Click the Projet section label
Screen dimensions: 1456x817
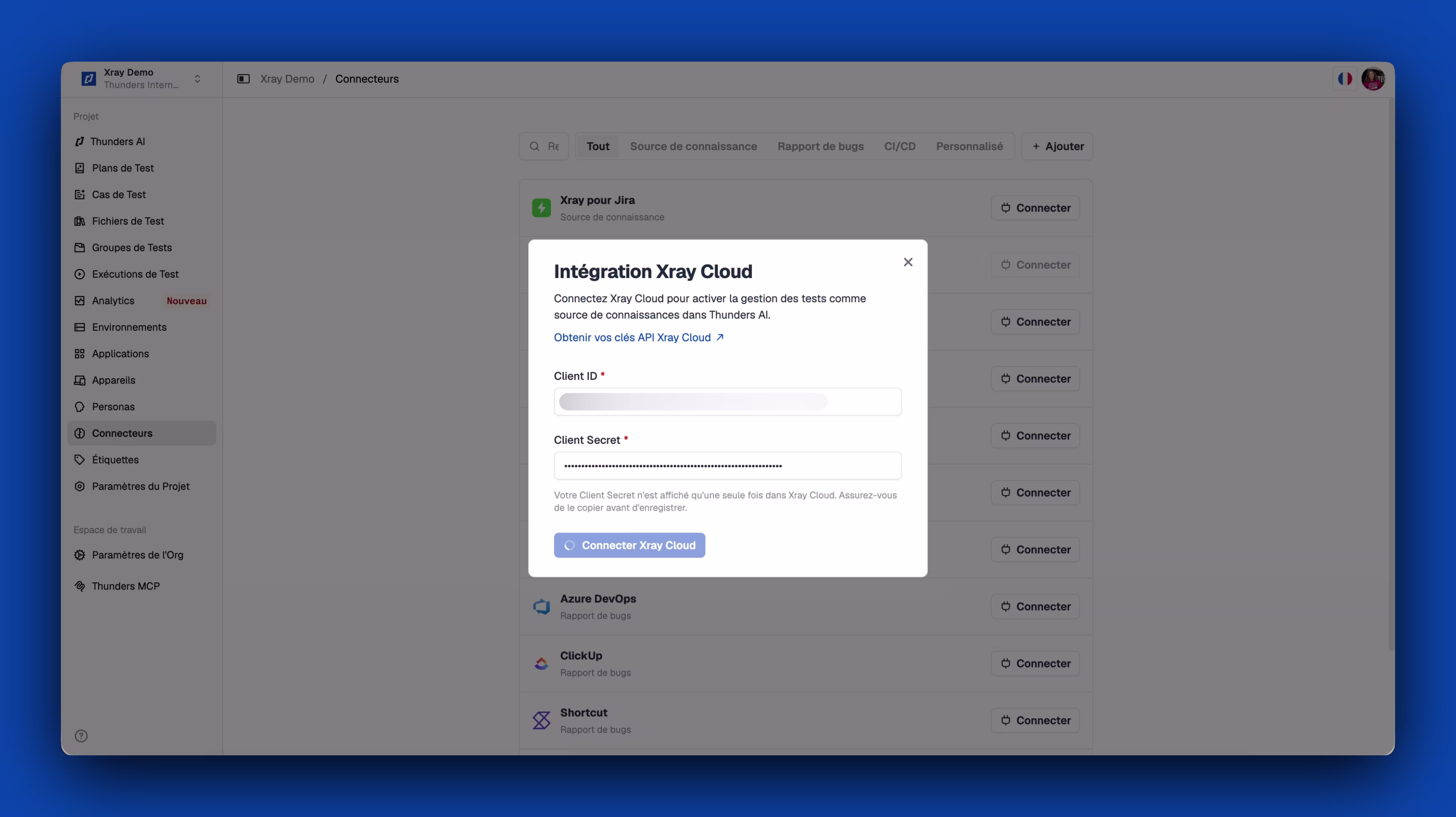pyautogui.click(x=86, y=116)
